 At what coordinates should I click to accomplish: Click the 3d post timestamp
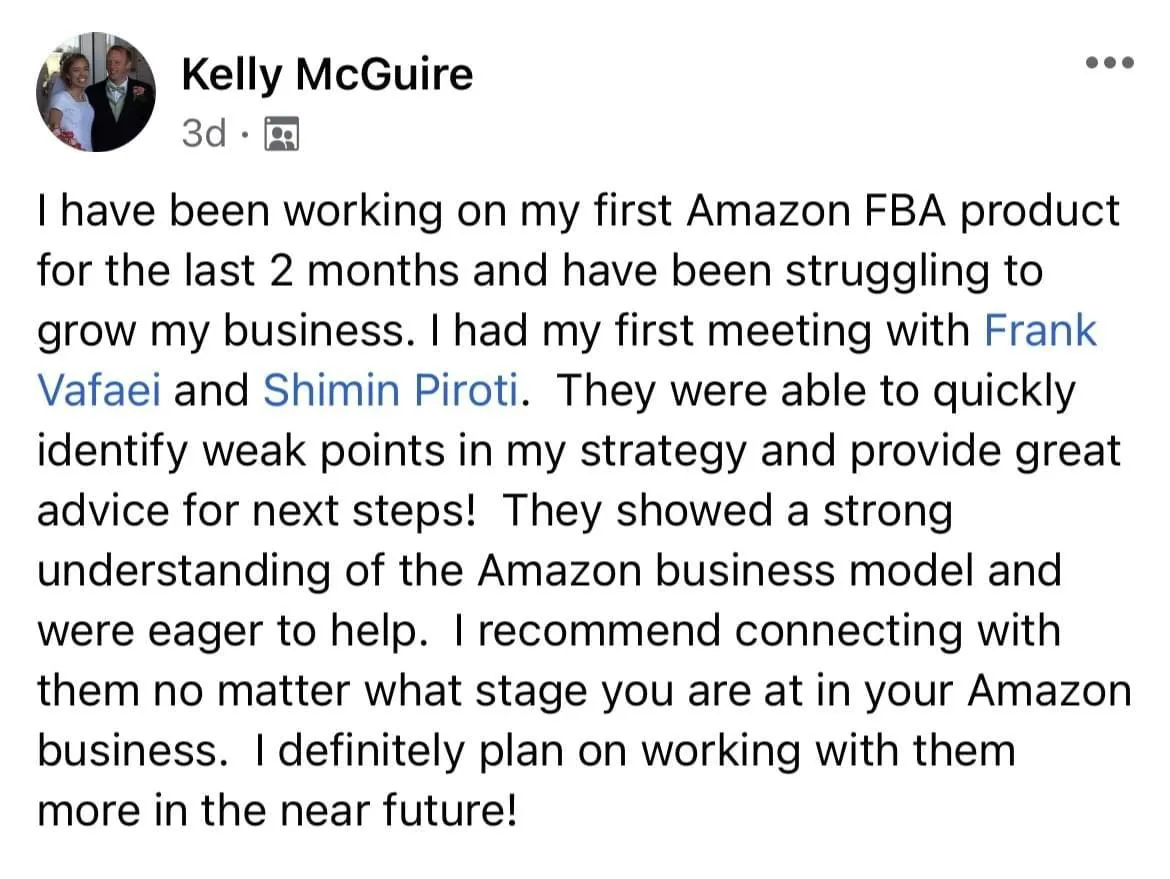204,134
